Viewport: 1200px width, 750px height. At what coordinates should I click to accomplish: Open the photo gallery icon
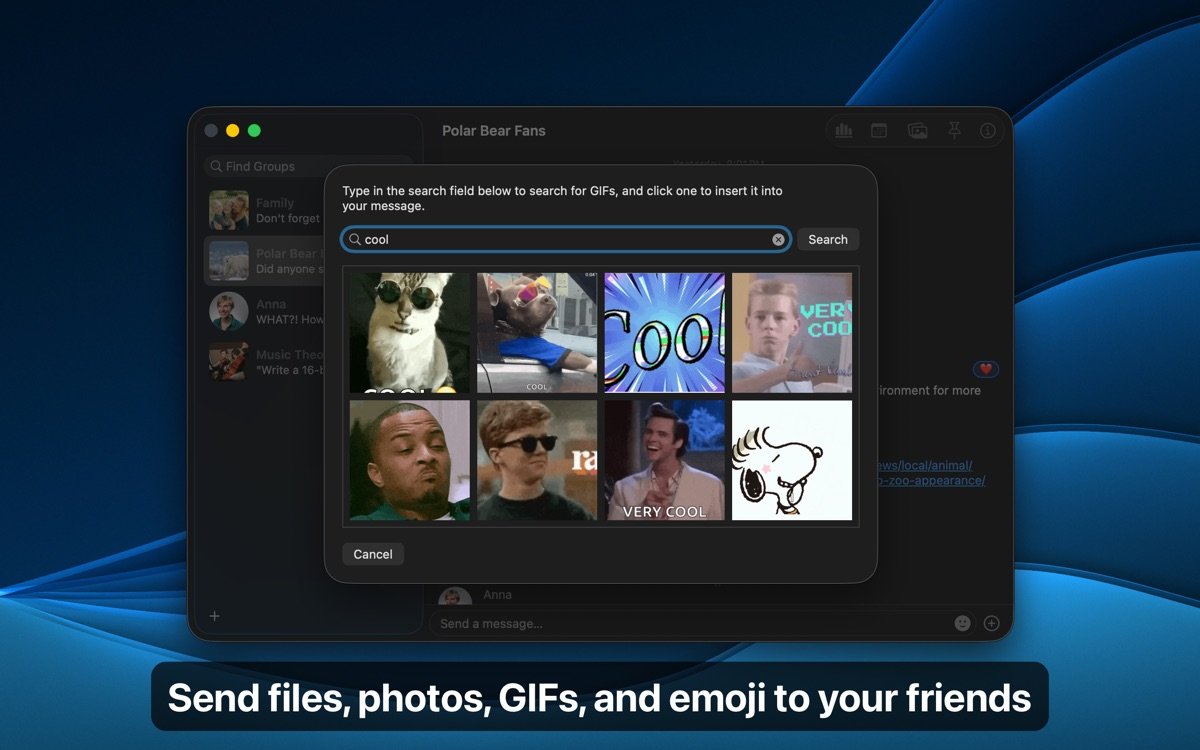coord(917,131)
